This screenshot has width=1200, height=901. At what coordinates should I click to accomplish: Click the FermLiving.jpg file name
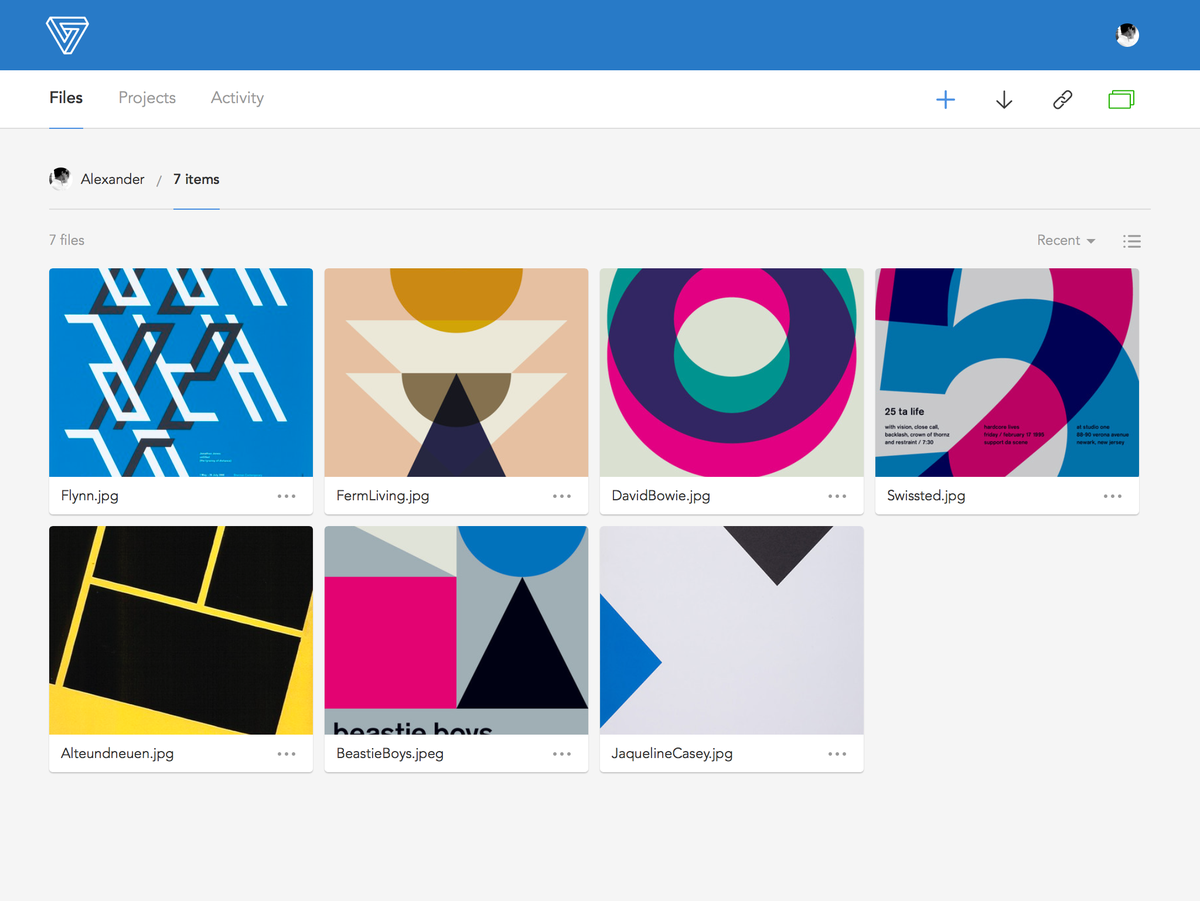(x=383, y=496)
